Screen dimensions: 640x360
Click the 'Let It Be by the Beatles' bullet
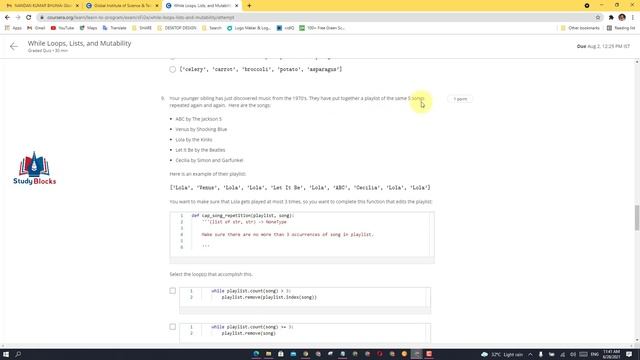(200, 150)
